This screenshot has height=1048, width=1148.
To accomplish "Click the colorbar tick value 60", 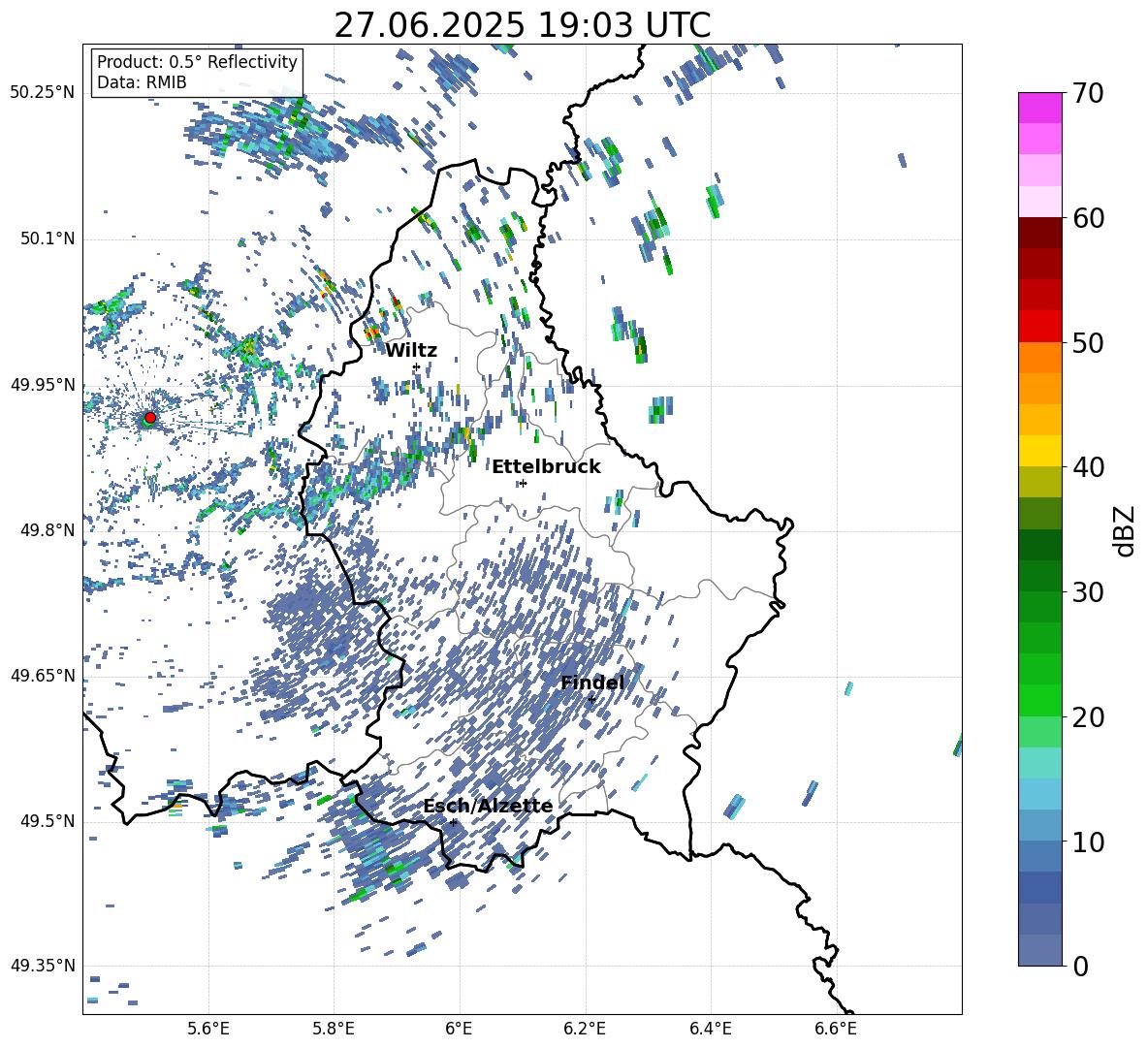I will tap(1088, 218).
